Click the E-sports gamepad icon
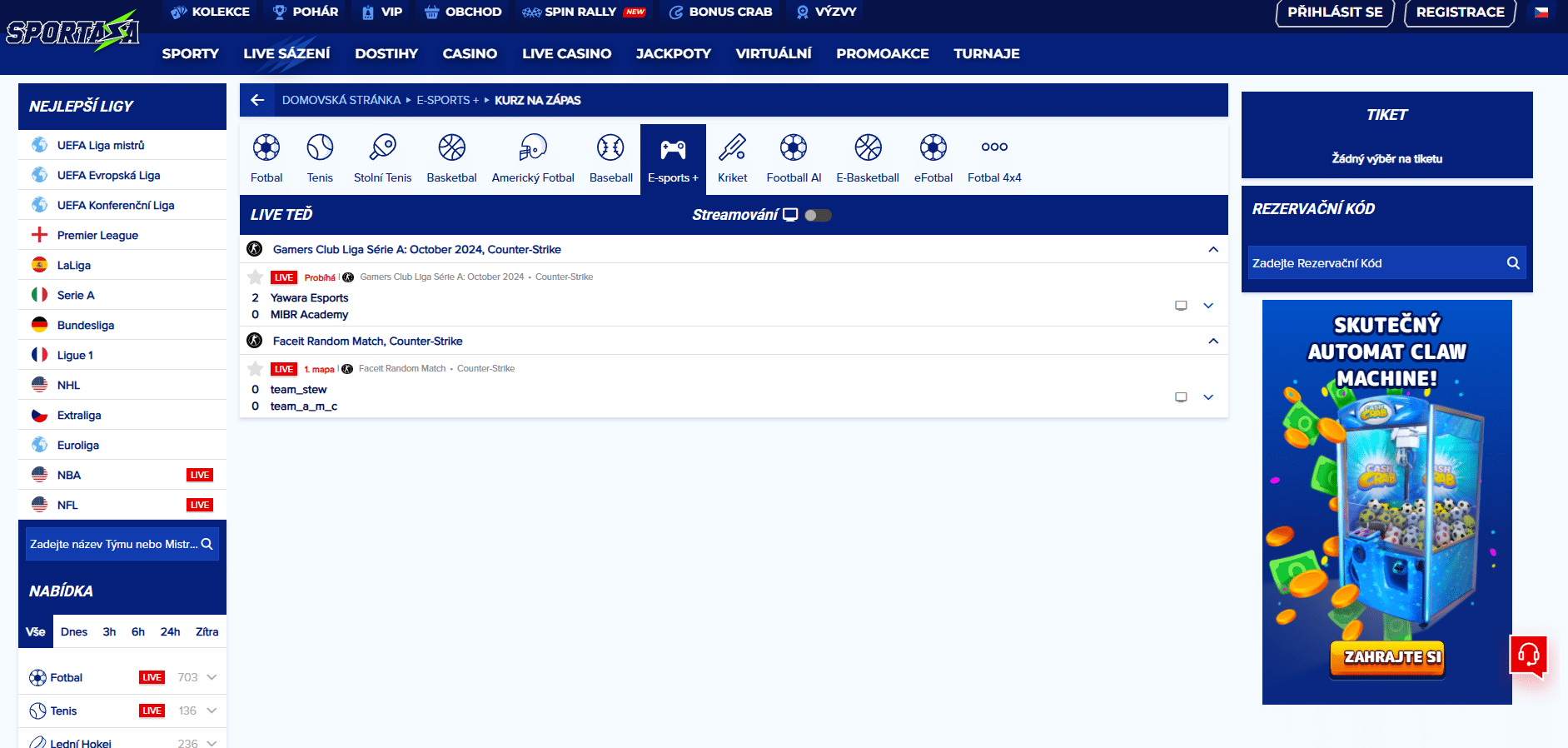This screenshot has width=1568, height=748. pyautogui.click(x=673, y=149)
